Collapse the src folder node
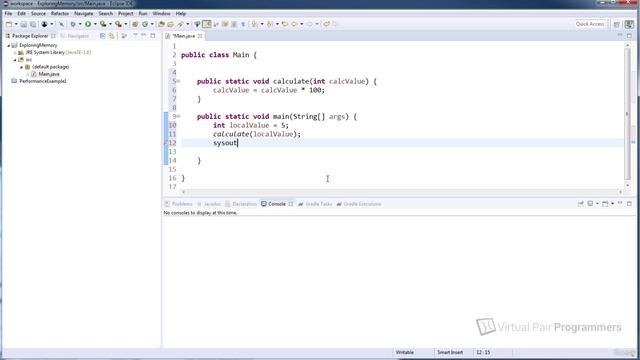Viewport: 640px width, 360px height. point(15,60)
